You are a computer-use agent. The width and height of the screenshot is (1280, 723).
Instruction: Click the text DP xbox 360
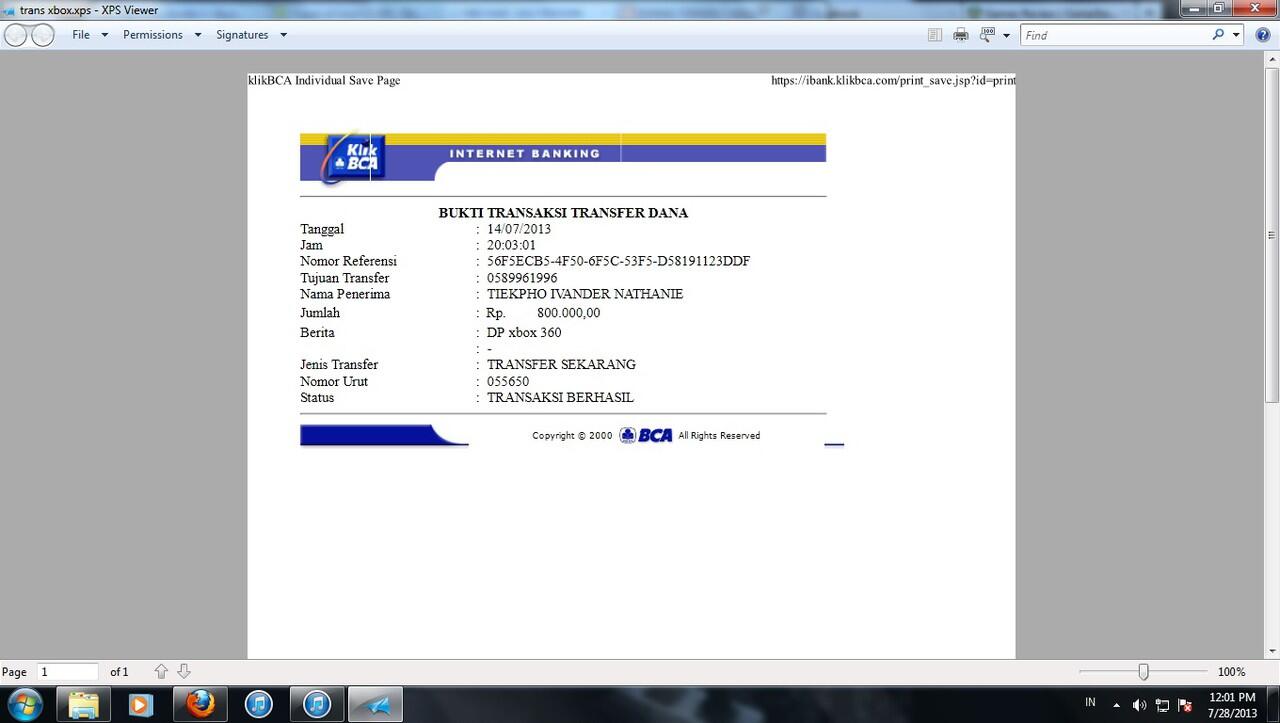(x=524, y=333)
